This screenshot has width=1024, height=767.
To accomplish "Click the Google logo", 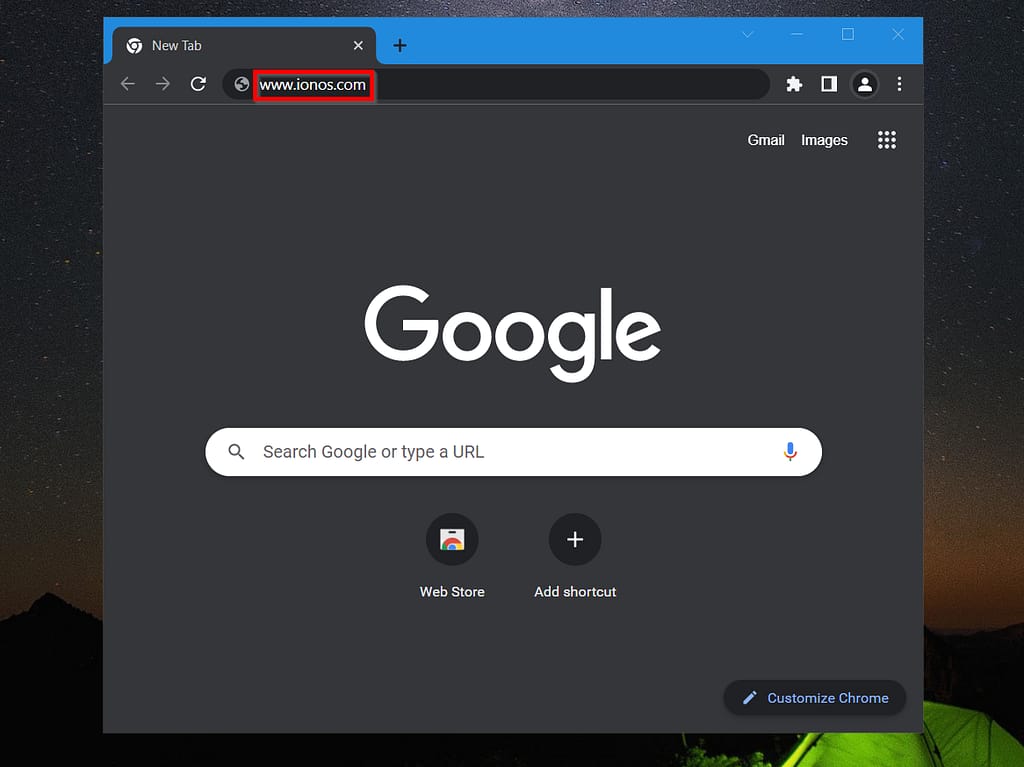I will point(513,333).
